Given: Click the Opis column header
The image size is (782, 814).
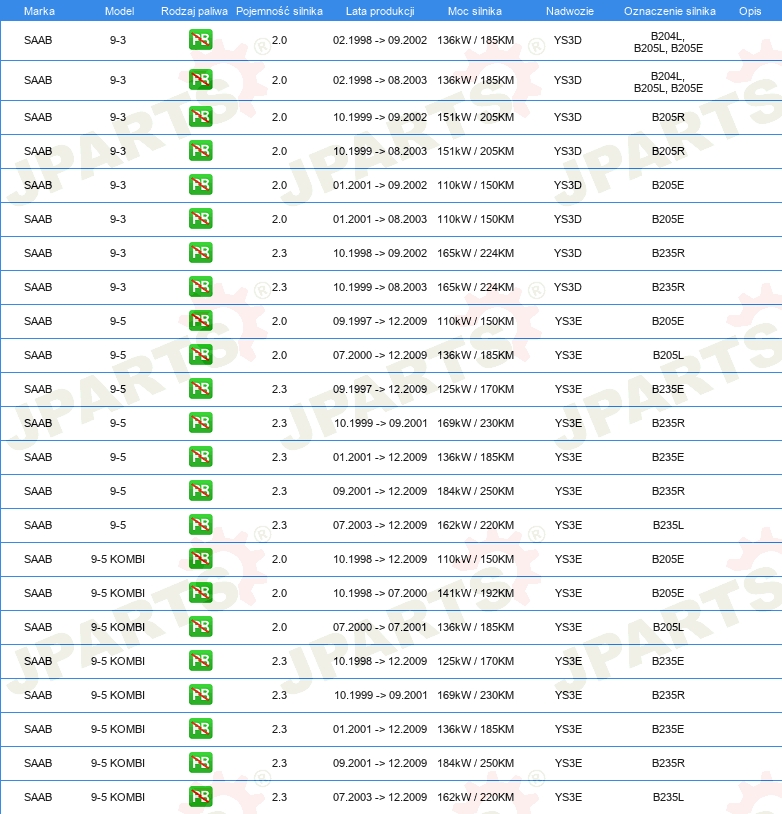Looking at the screenshot, I should [750, 11].
